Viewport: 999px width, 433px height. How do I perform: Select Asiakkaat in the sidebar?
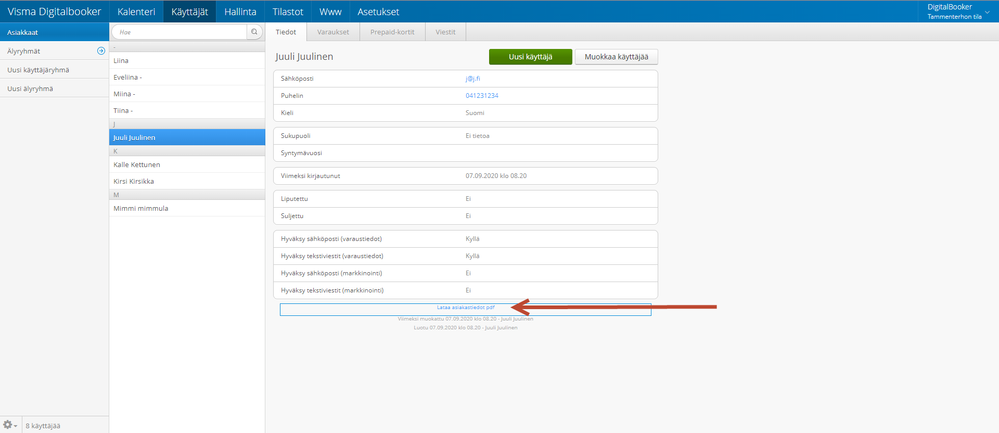(54, 32)
